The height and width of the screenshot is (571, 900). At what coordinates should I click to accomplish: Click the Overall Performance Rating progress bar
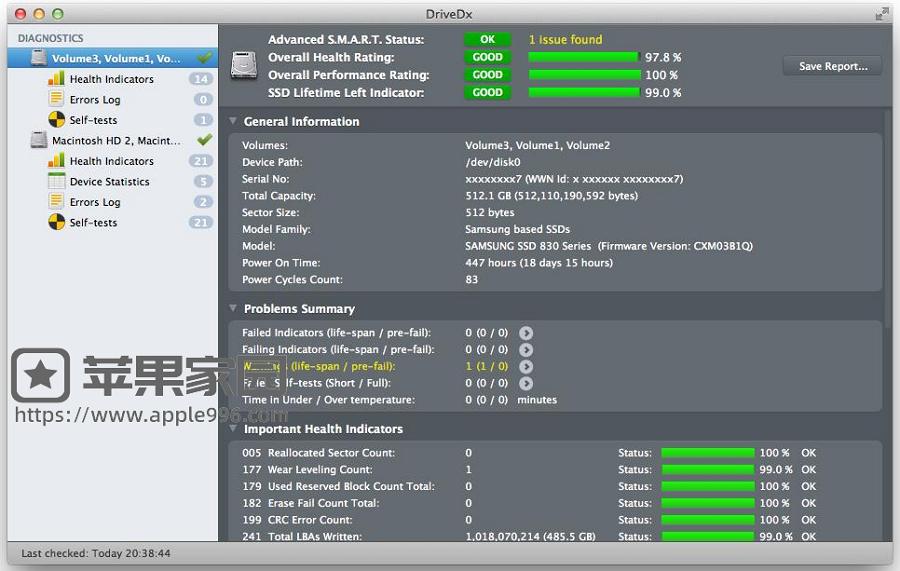pyautogui.click(x=584, y=75)
